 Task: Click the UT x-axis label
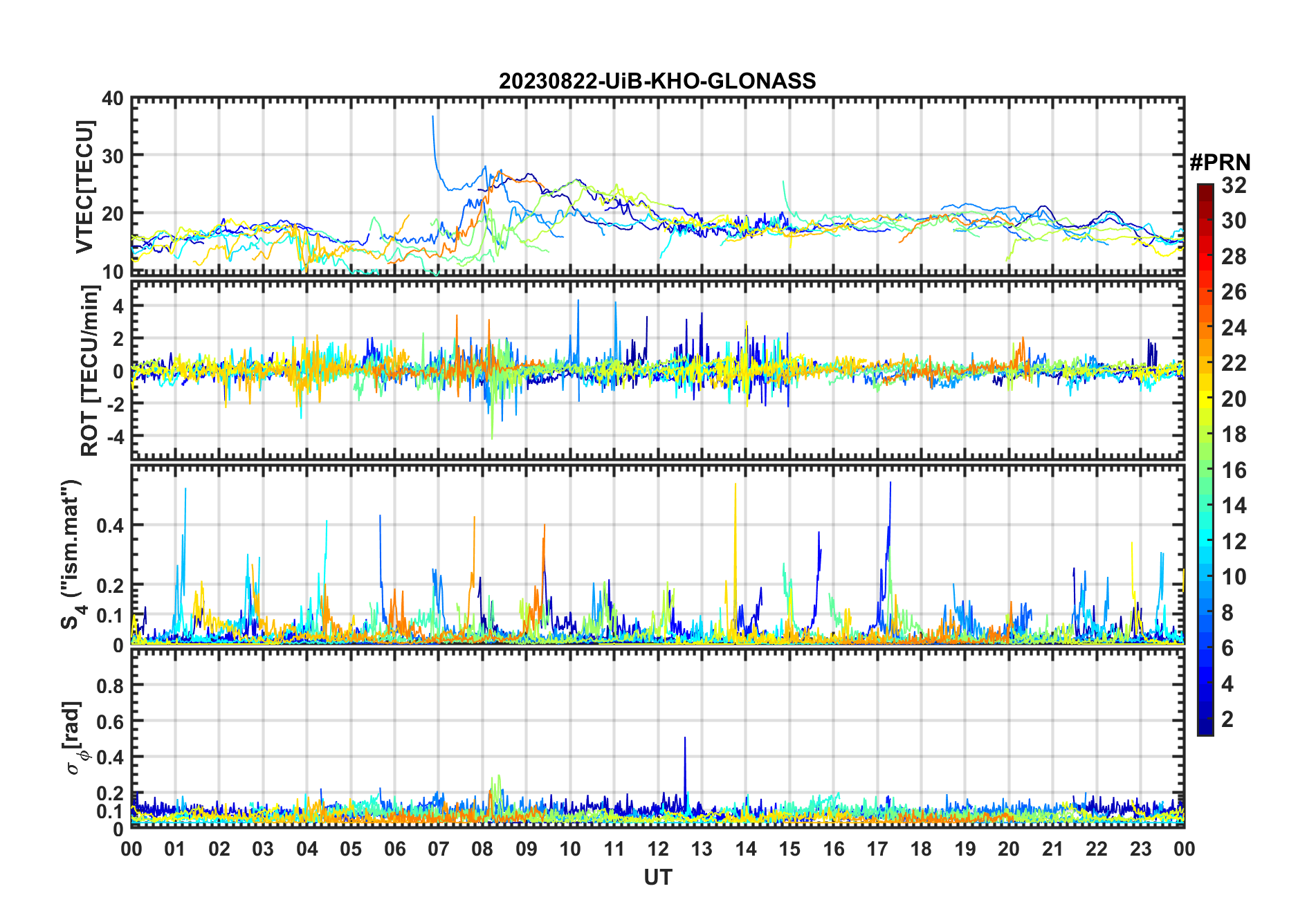[657, 878]
